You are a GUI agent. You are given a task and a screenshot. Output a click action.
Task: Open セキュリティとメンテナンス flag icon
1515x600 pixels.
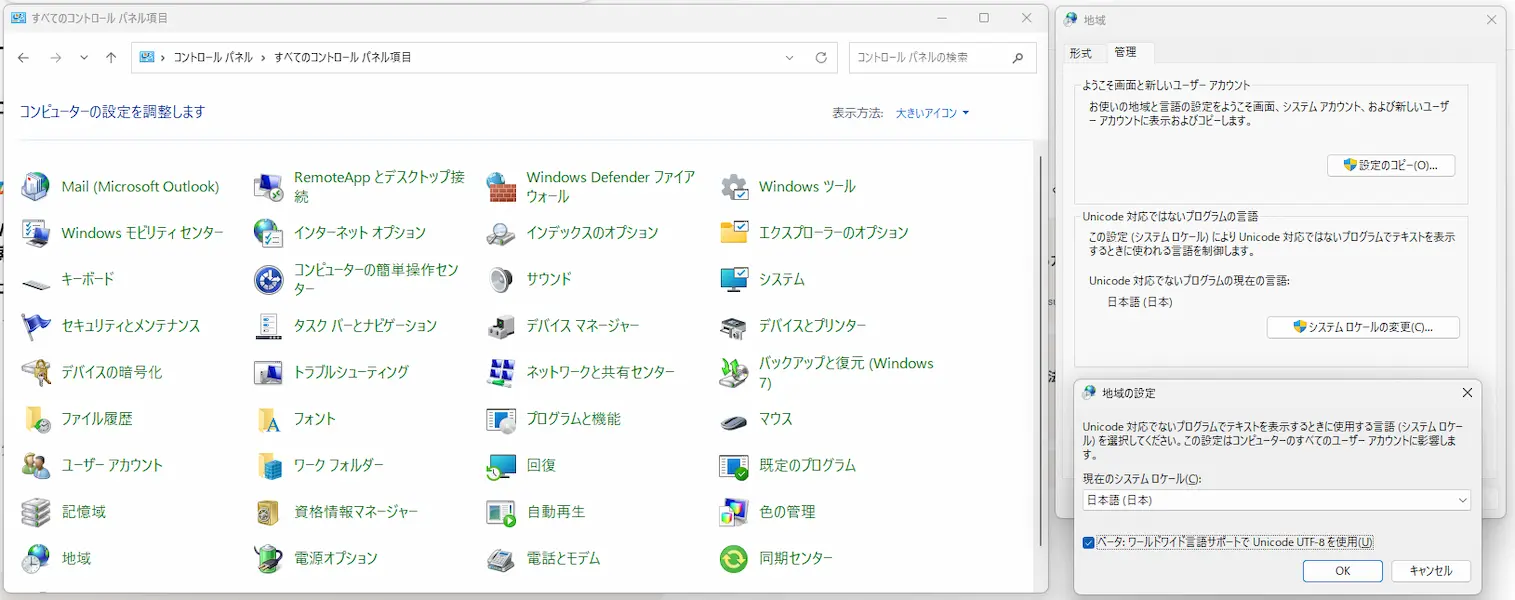click(36, 326)
